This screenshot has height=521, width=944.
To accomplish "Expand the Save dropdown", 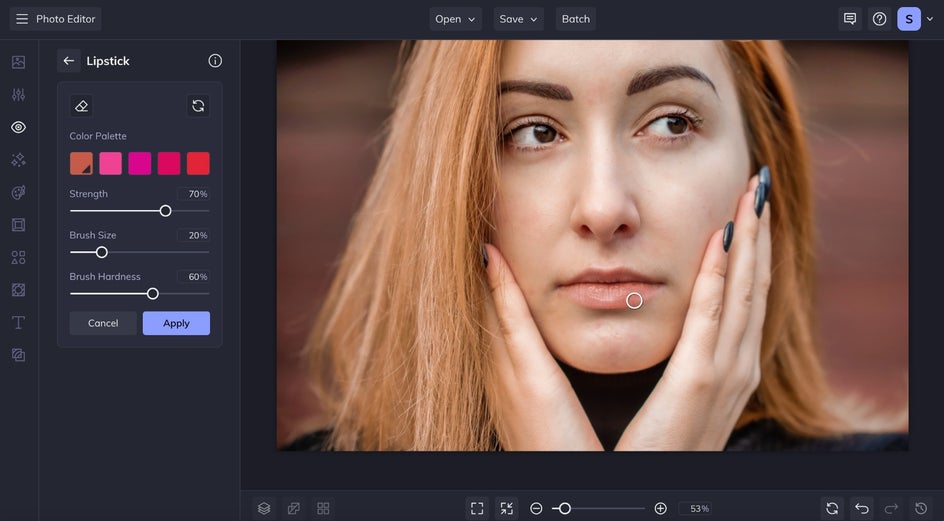I will click(x=518, y=19).
